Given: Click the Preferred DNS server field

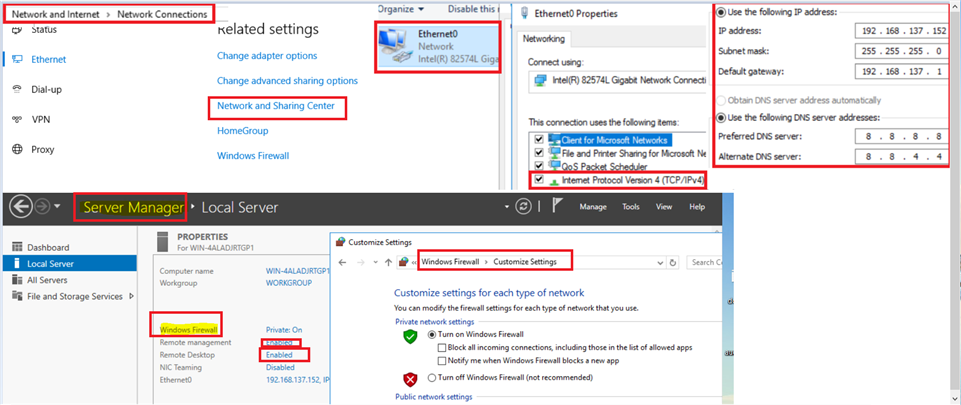Looking at the screenshot, I should pyautogui.click(x=902, y=137).
